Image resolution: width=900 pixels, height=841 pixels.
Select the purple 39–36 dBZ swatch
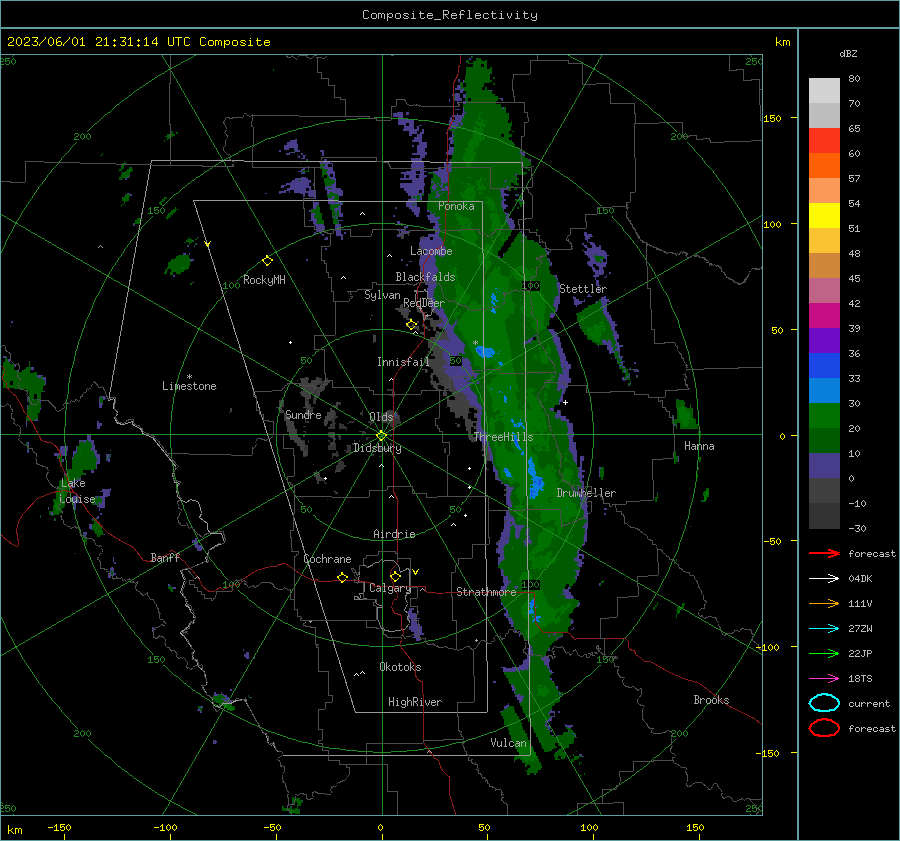824,341
